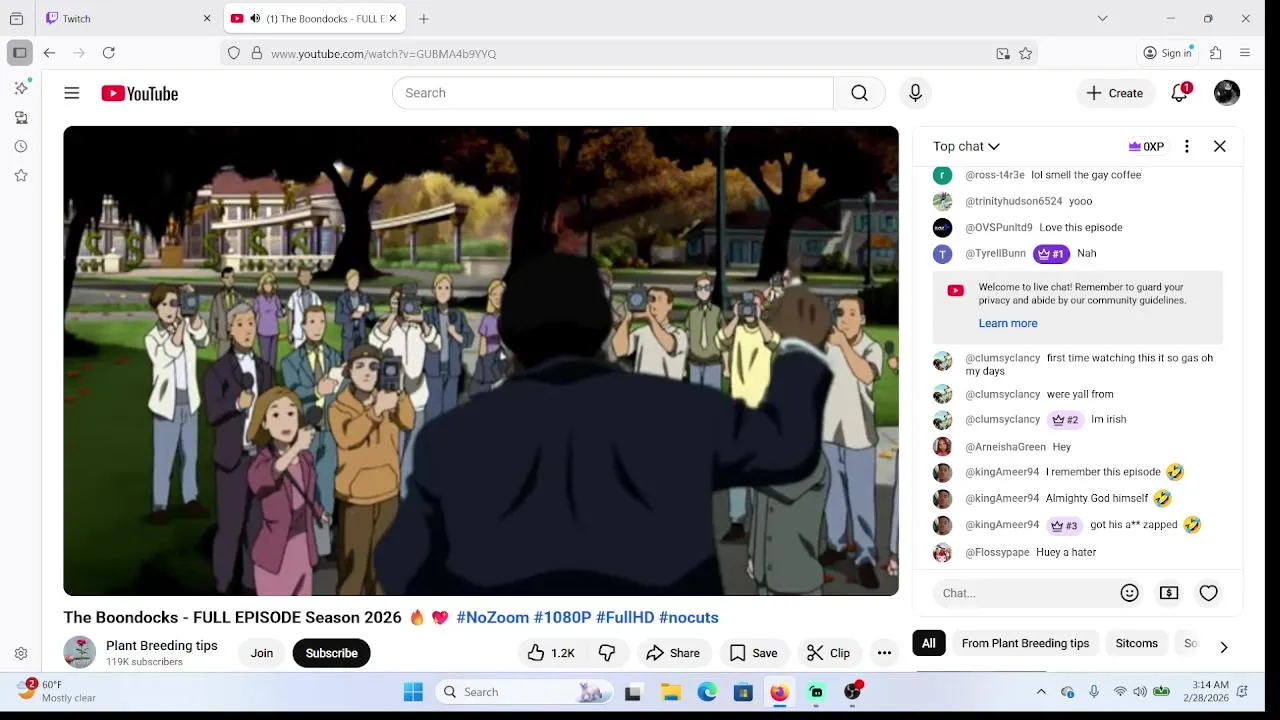Show next category chips arrow
The height and width of the screenshot is (720, 1280).
tap(1223, 647)
